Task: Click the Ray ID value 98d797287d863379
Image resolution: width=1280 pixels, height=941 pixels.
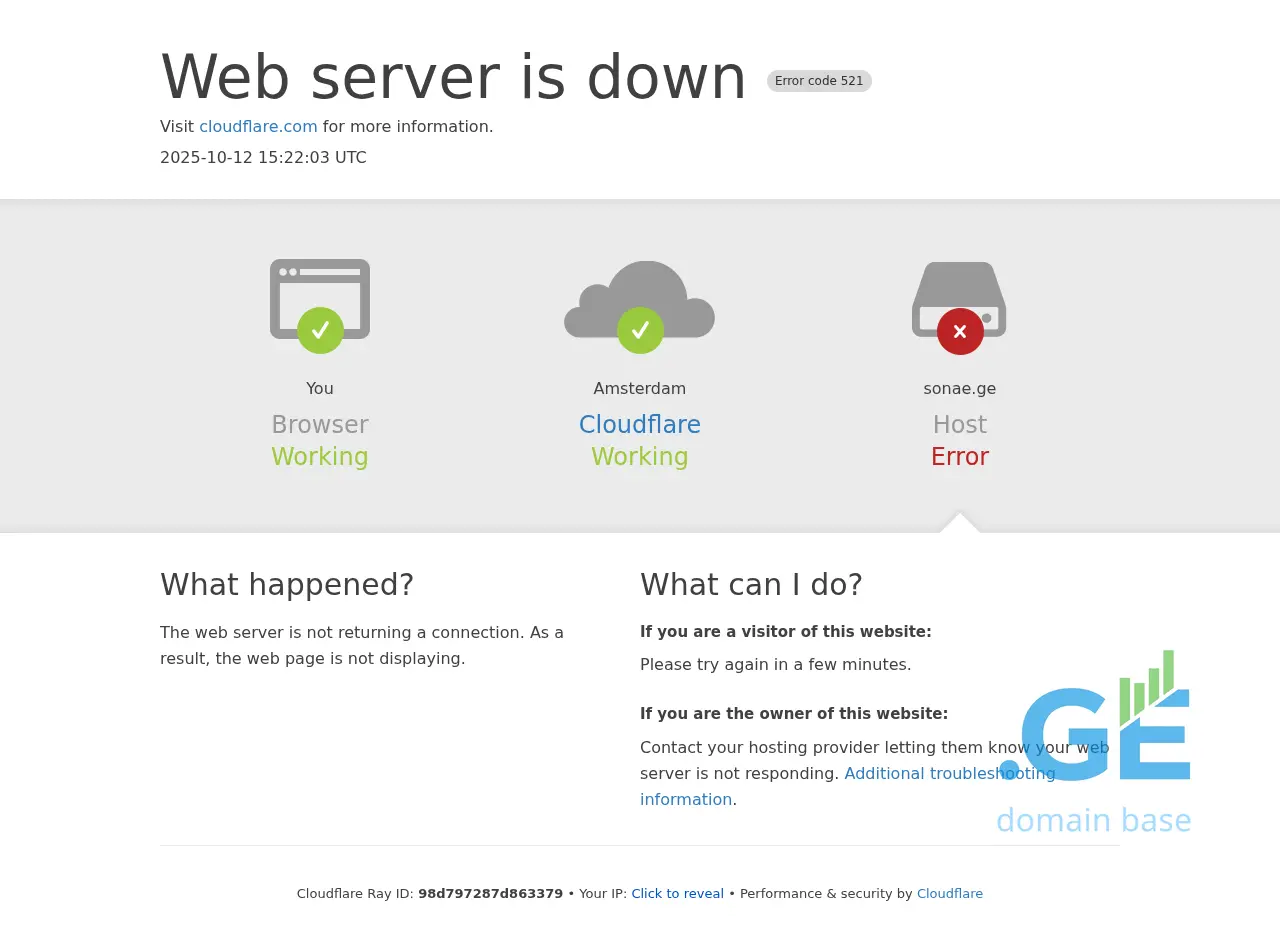Action: 490,894
